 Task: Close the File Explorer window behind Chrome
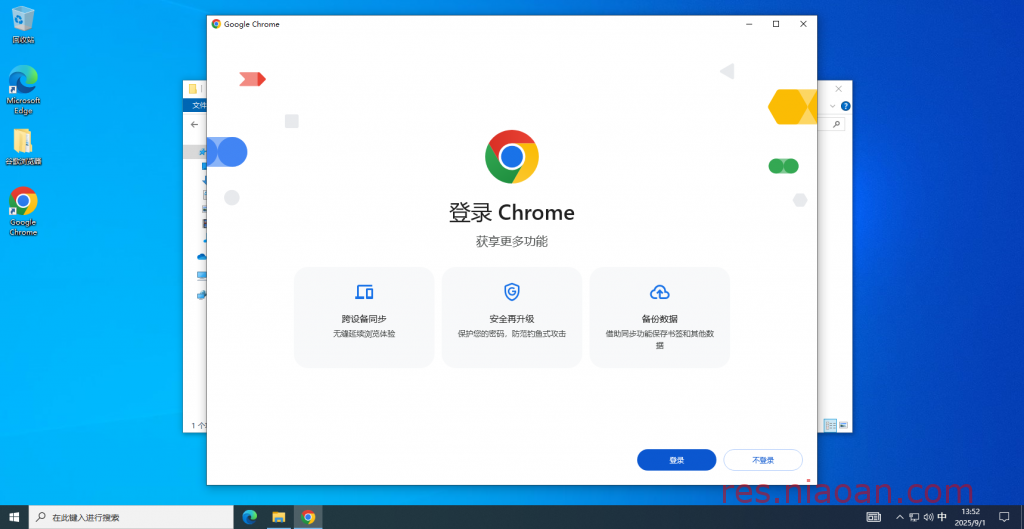point(839,89)
